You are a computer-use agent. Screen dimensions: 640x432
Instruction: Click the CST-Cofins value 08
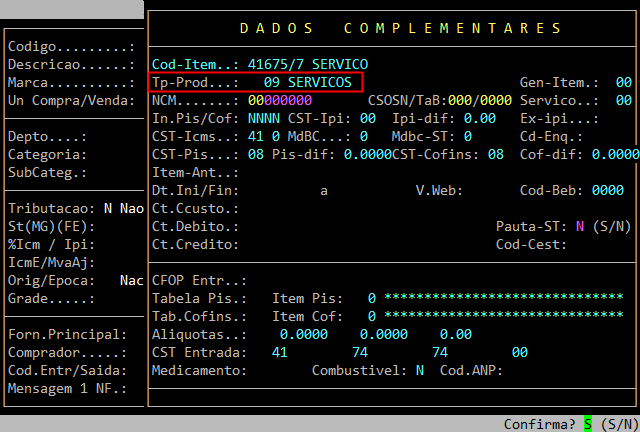coord(496,154)
